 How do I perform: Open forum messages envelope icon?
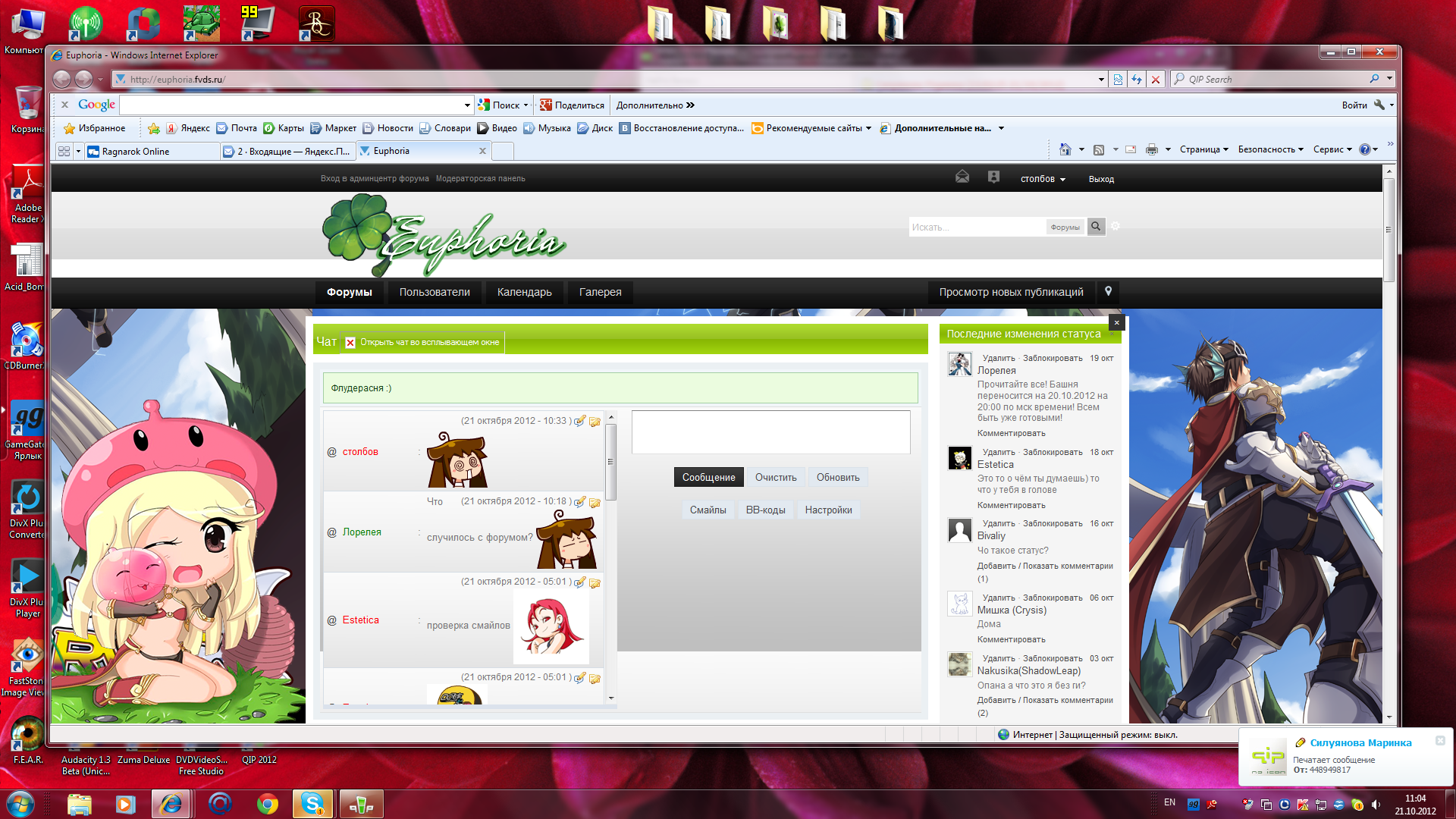pyautogui.click(x=962, y=177)
